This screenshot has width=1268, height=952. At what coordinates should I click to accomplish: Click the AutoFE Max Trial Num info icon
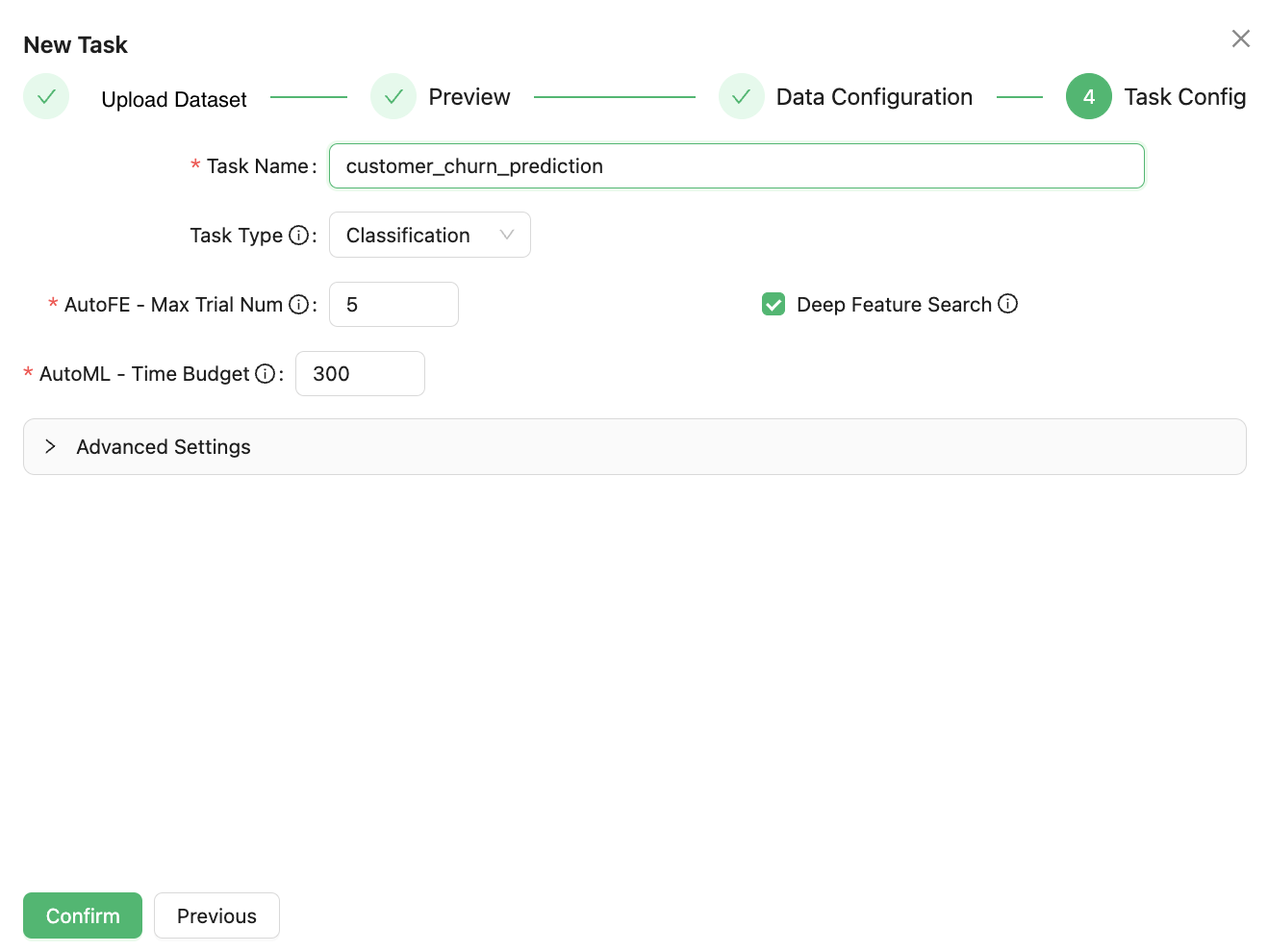coord(298,305)
